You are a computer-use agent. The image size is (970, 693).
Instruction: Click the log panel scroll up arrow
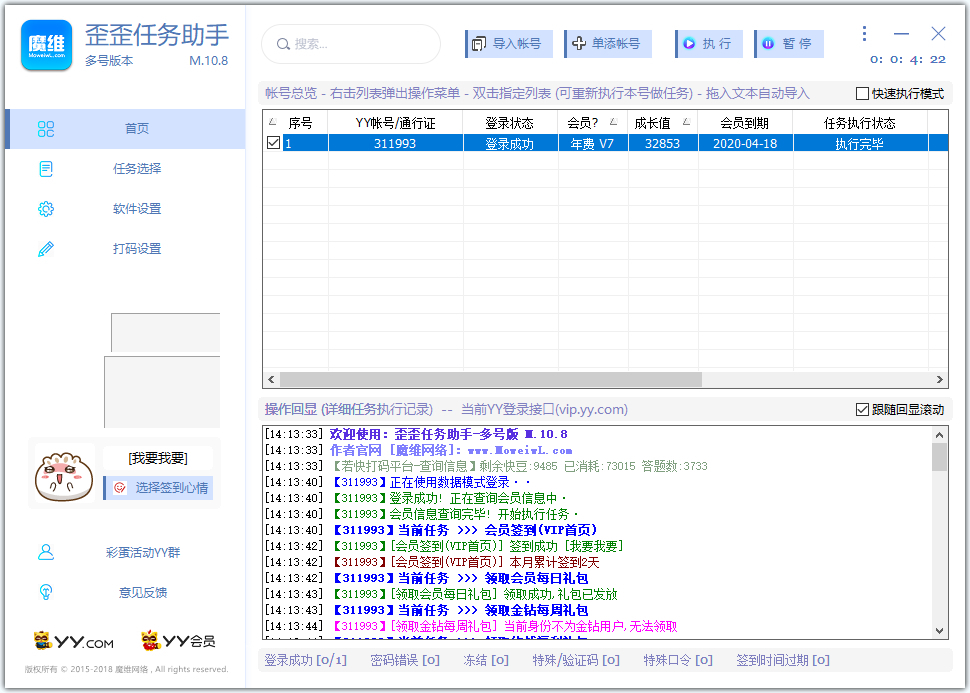(x=939, y=435)
